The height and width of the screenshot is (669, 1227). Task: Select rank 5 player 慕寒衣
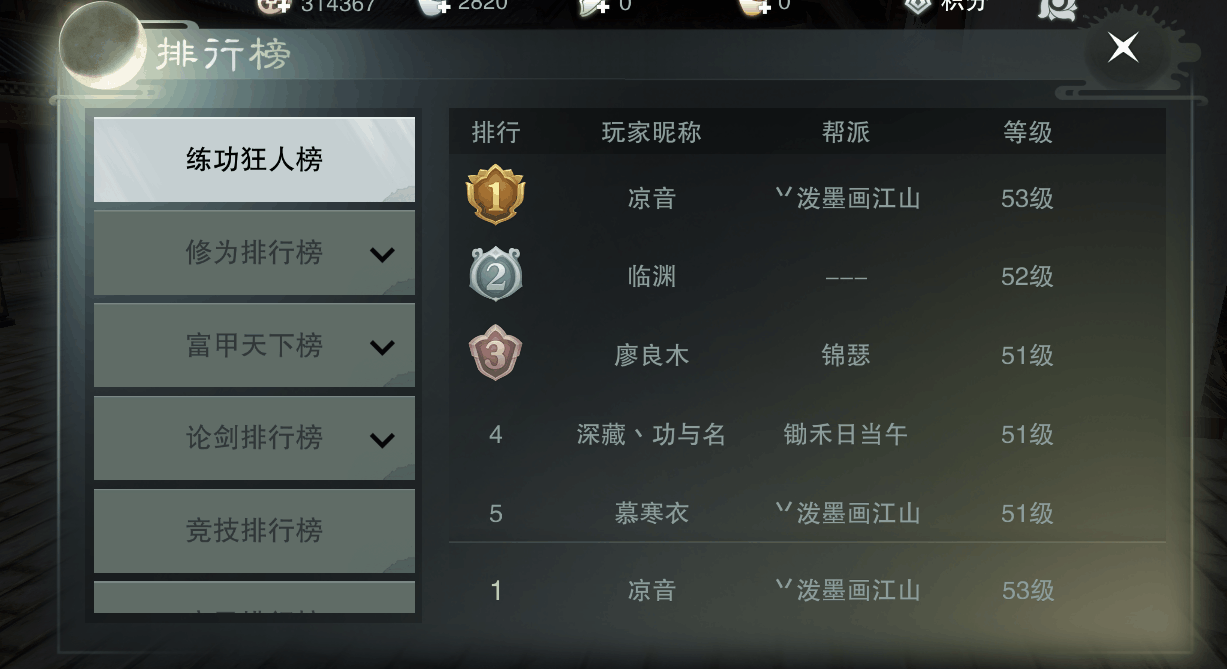point(651,513)
